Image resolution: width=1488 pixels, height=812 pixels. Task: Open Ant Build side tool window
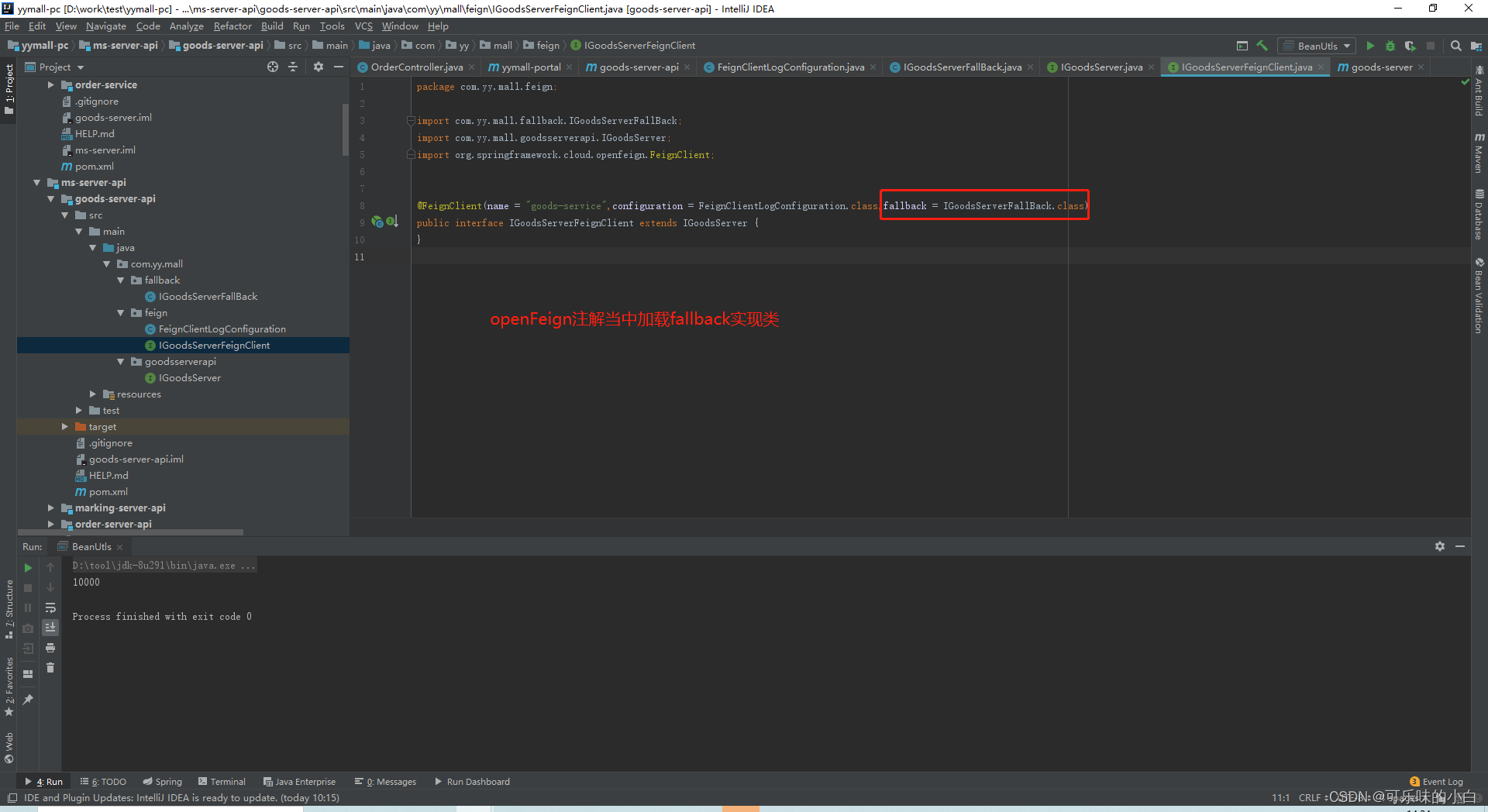pyautogui.click(x=1479, y=91)
